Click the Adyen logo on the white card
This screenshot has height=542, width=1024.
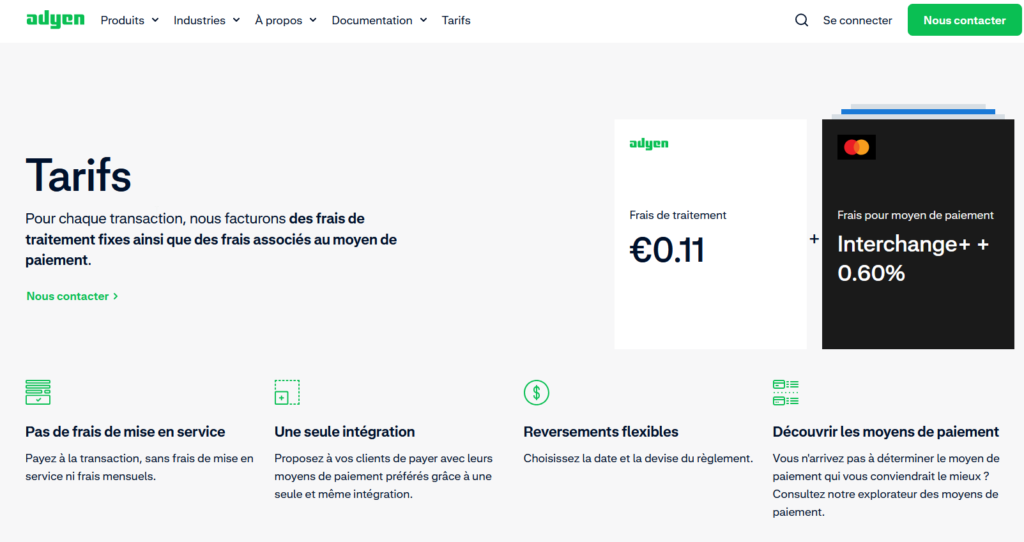(x=648, y=144)
